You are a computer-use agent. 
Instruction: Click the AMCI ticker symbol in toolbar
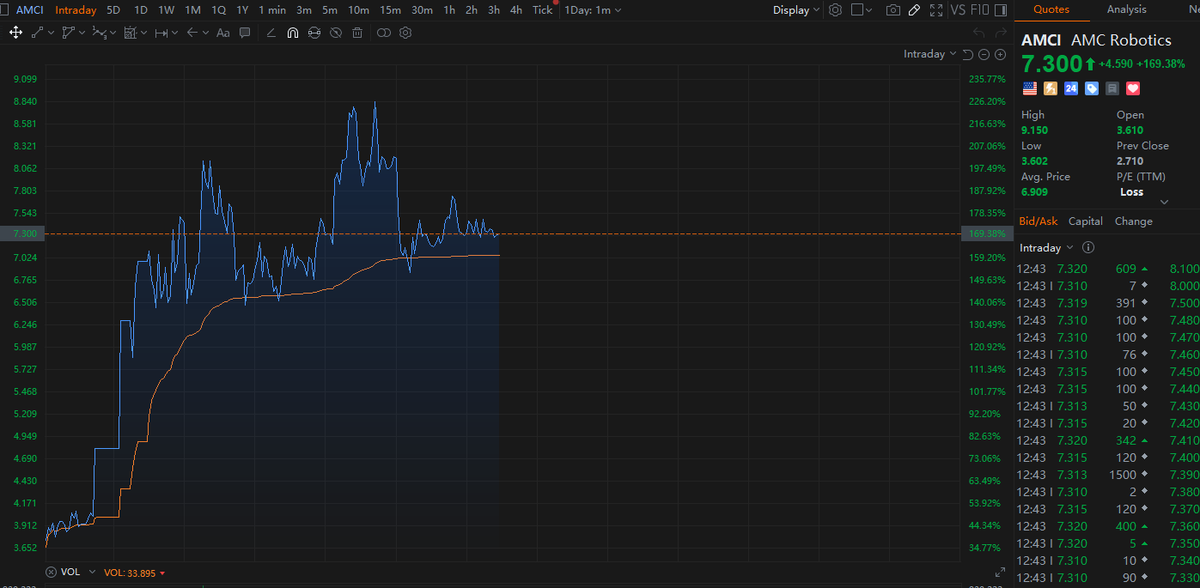29,10
